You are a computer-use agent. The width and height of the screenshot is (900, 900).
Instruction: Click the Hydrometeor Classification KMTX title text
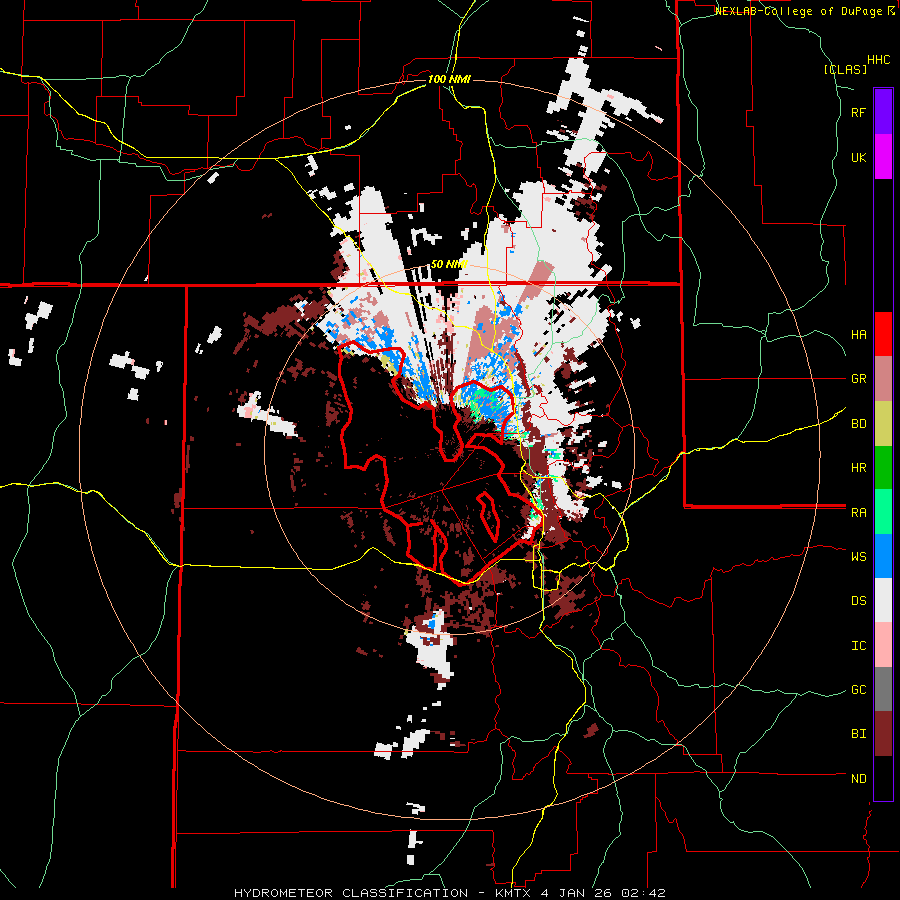tap(449, 893)
